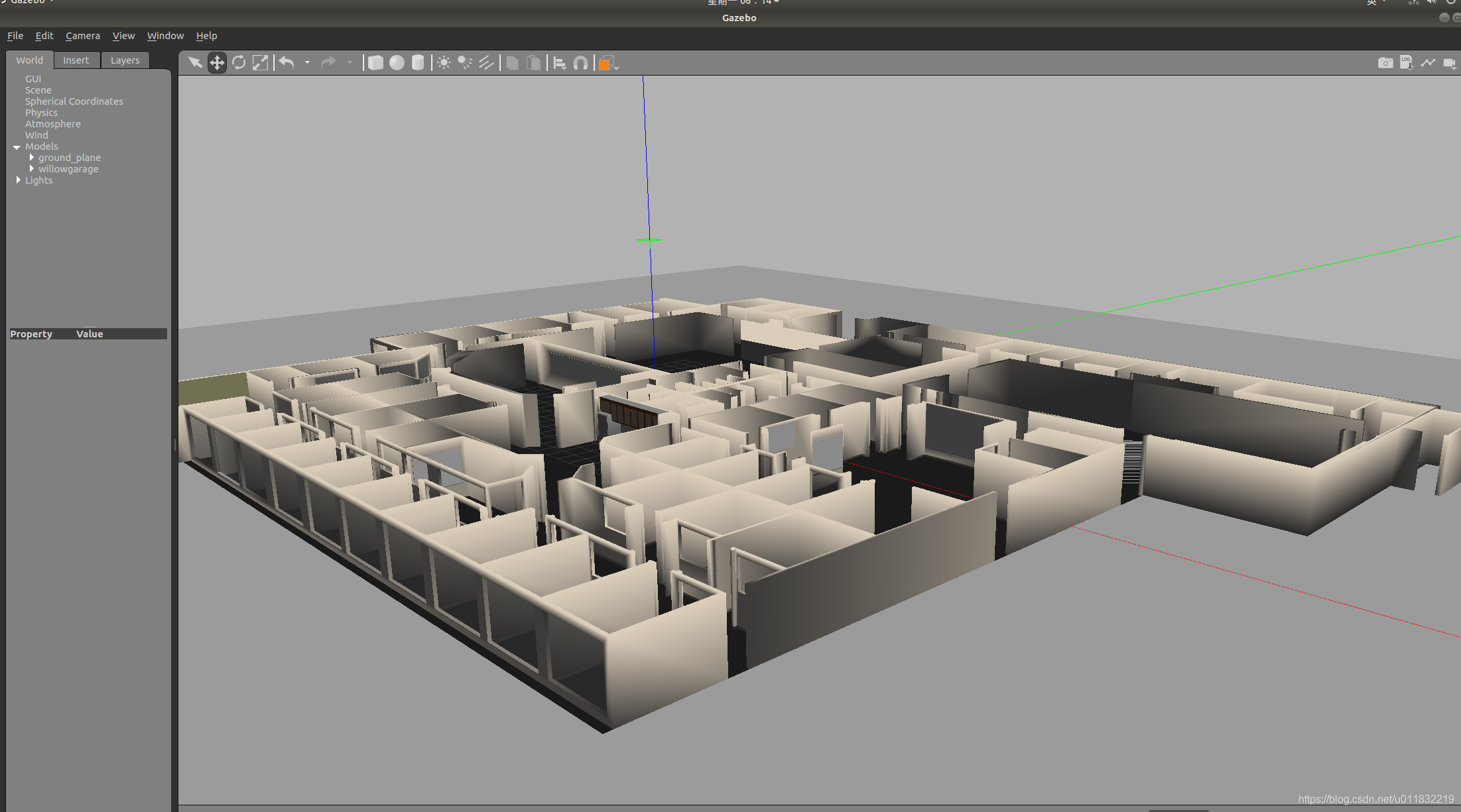
Task: Open the Window menu
Action: click(165, 36)
